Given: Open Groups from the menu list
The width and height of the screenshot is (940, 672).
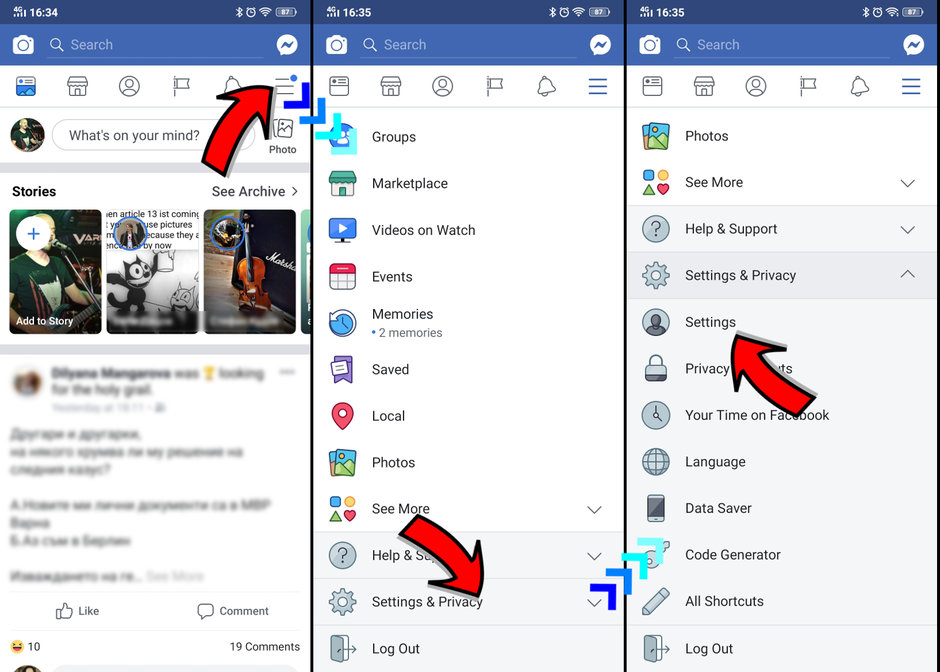Looking at the screenshot, I should 469,137.
